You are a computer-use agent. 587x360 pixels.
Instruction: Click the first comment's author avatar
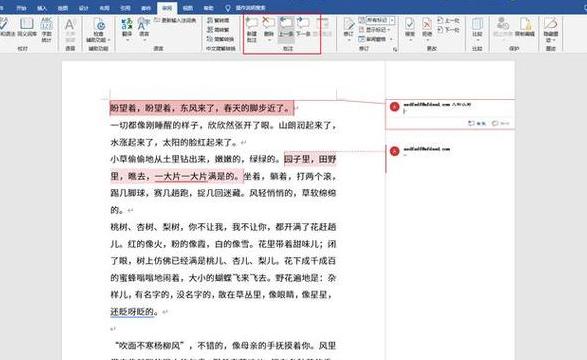click(x=395, y=107)
